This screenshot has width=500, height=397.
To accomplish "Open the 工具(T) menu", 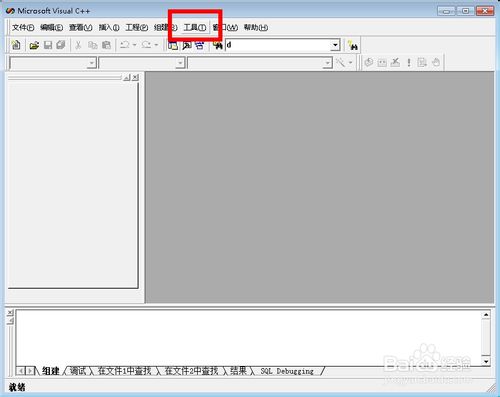I will tap(195, 27).
